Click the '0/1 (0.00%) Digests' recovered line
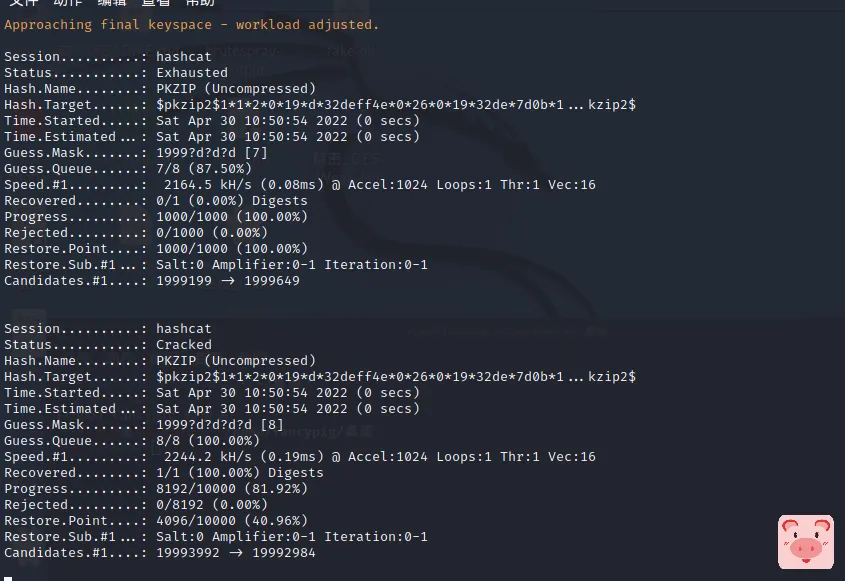845x581 pixels. [x=232, y=200]
